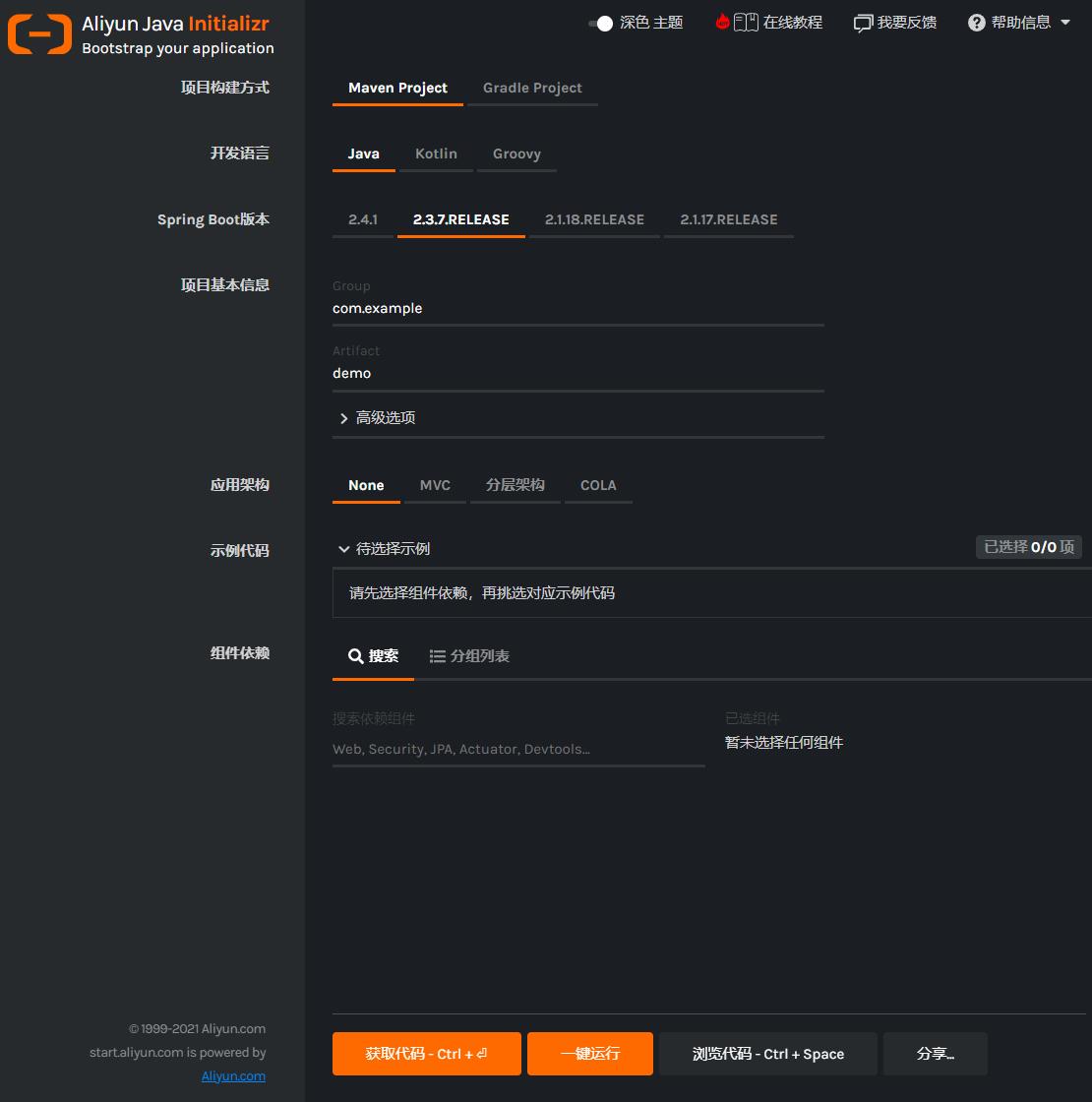This screenshot has height=1102, width=1092.
Task: Select None application architecture
Action: coord(366,486)
